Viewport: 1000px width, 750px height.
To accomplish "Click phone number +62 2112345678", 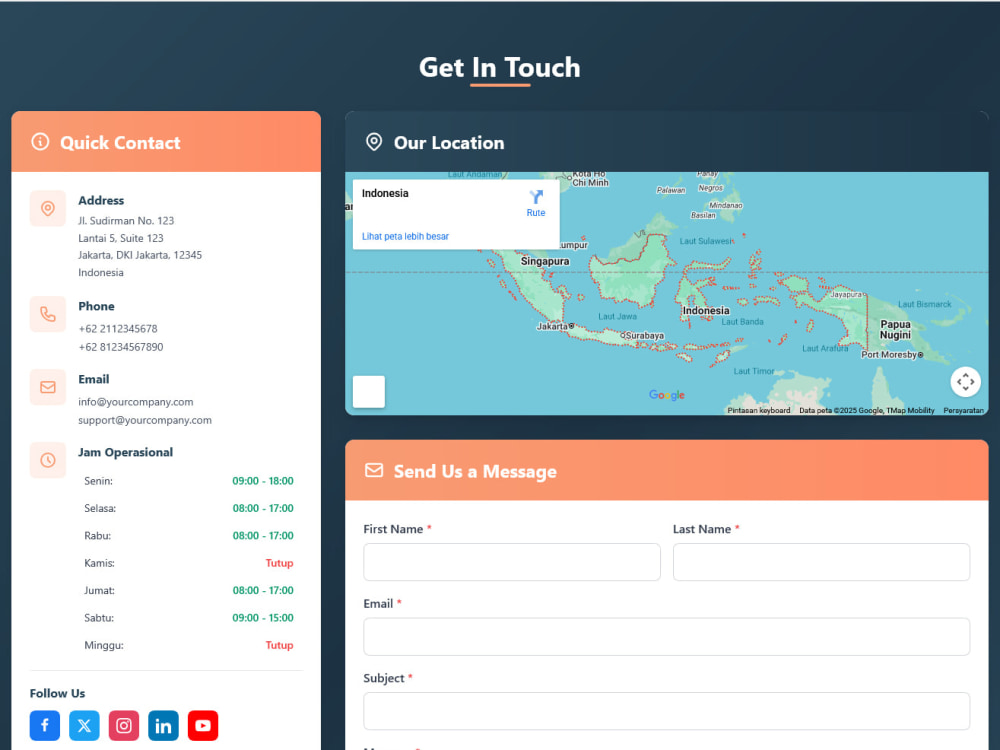I will pyautogui.click(x=117, y=328).
